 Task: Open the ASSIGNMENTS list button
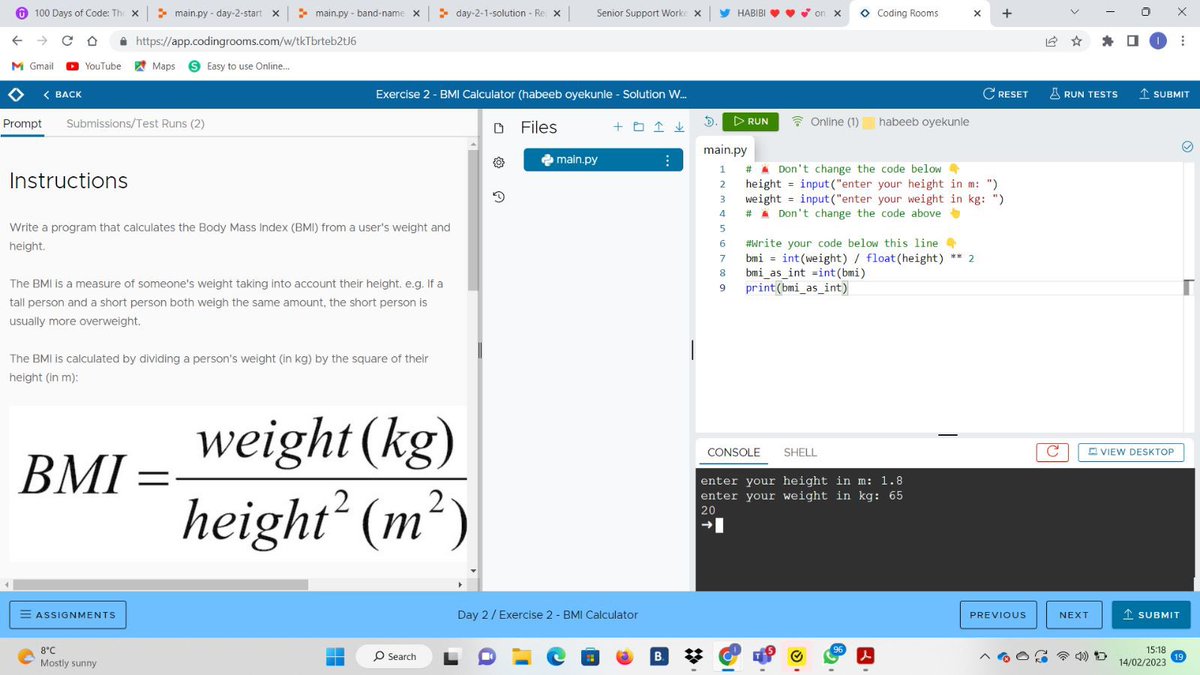(68, 614)
